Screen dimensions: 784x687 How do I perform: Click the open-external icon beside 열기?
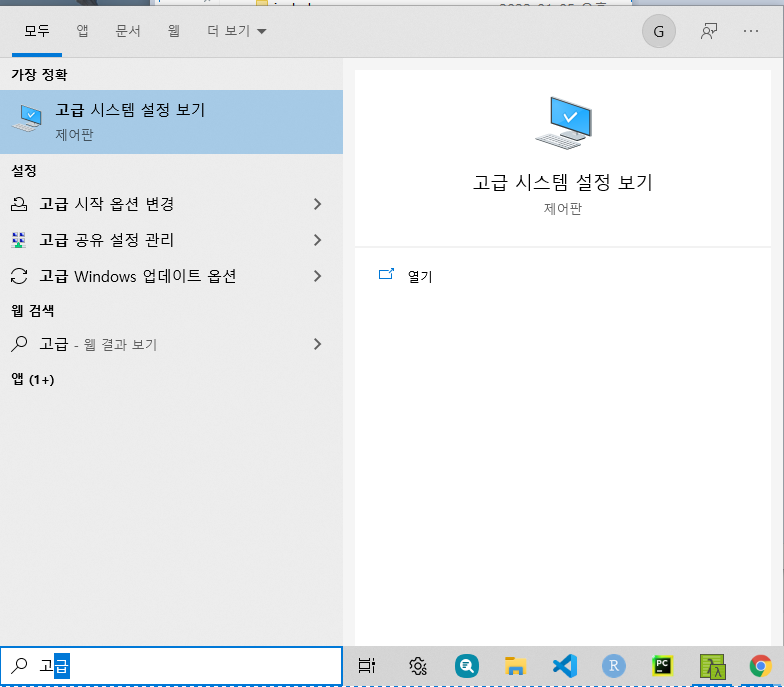(386, 274)
